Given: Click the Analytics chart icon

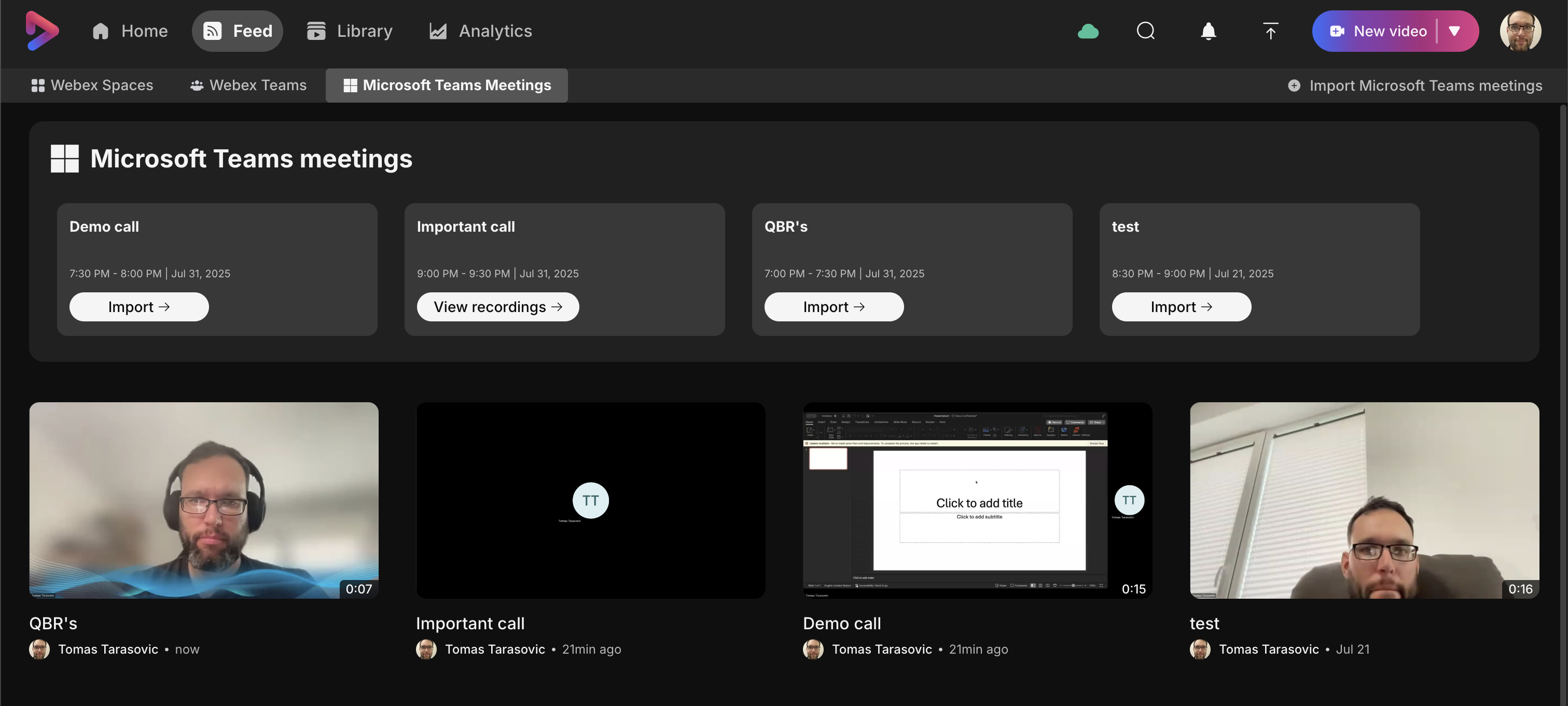Looking at the screenshot, I should point(438,31).
